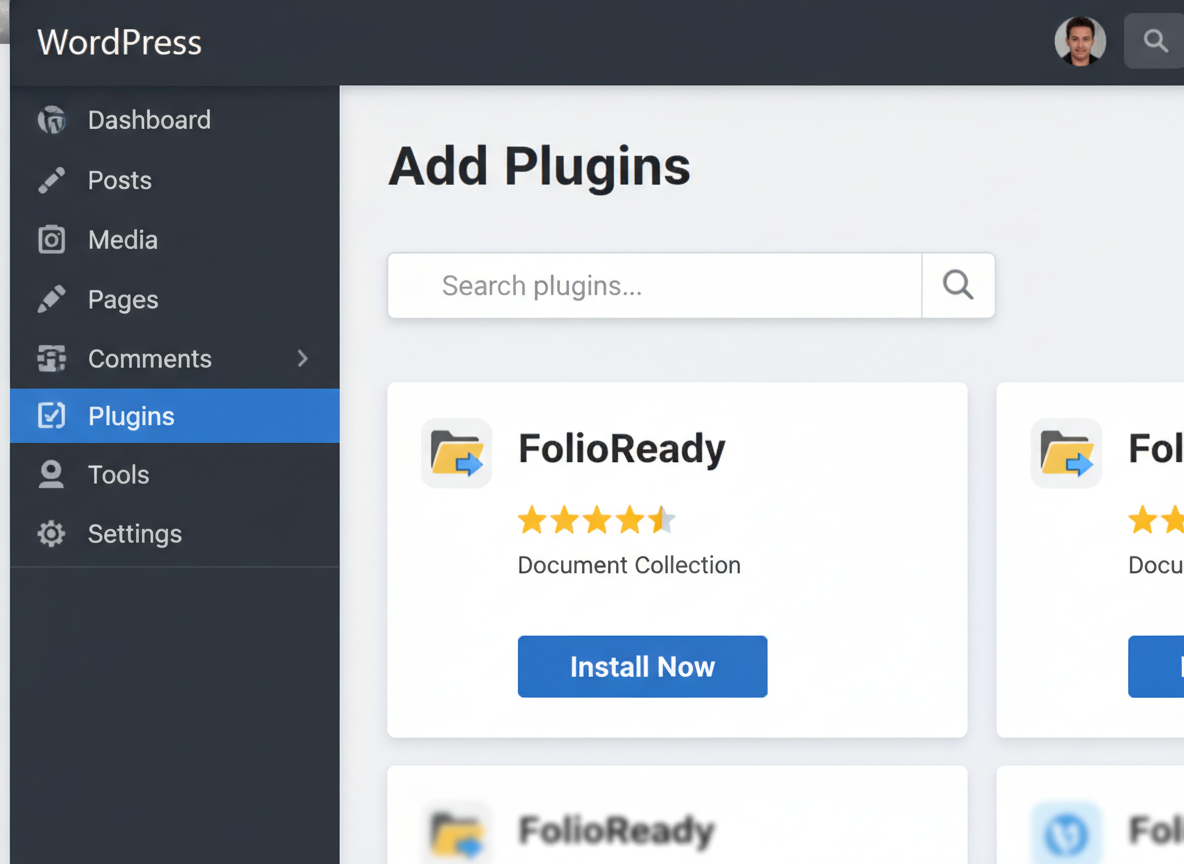Click the plugin search magnifier button

pos(958,285)
